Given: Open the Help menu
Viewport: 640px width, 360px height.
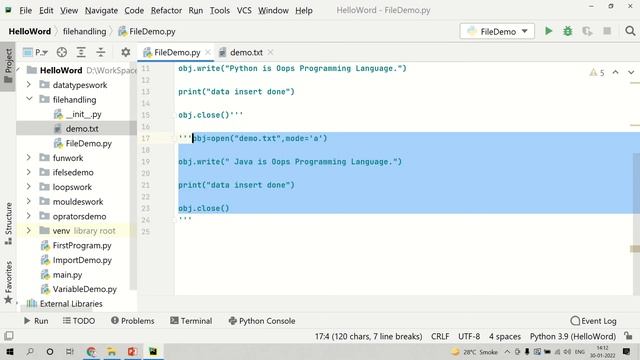Looking at the screenshot, I should point(304,10).
